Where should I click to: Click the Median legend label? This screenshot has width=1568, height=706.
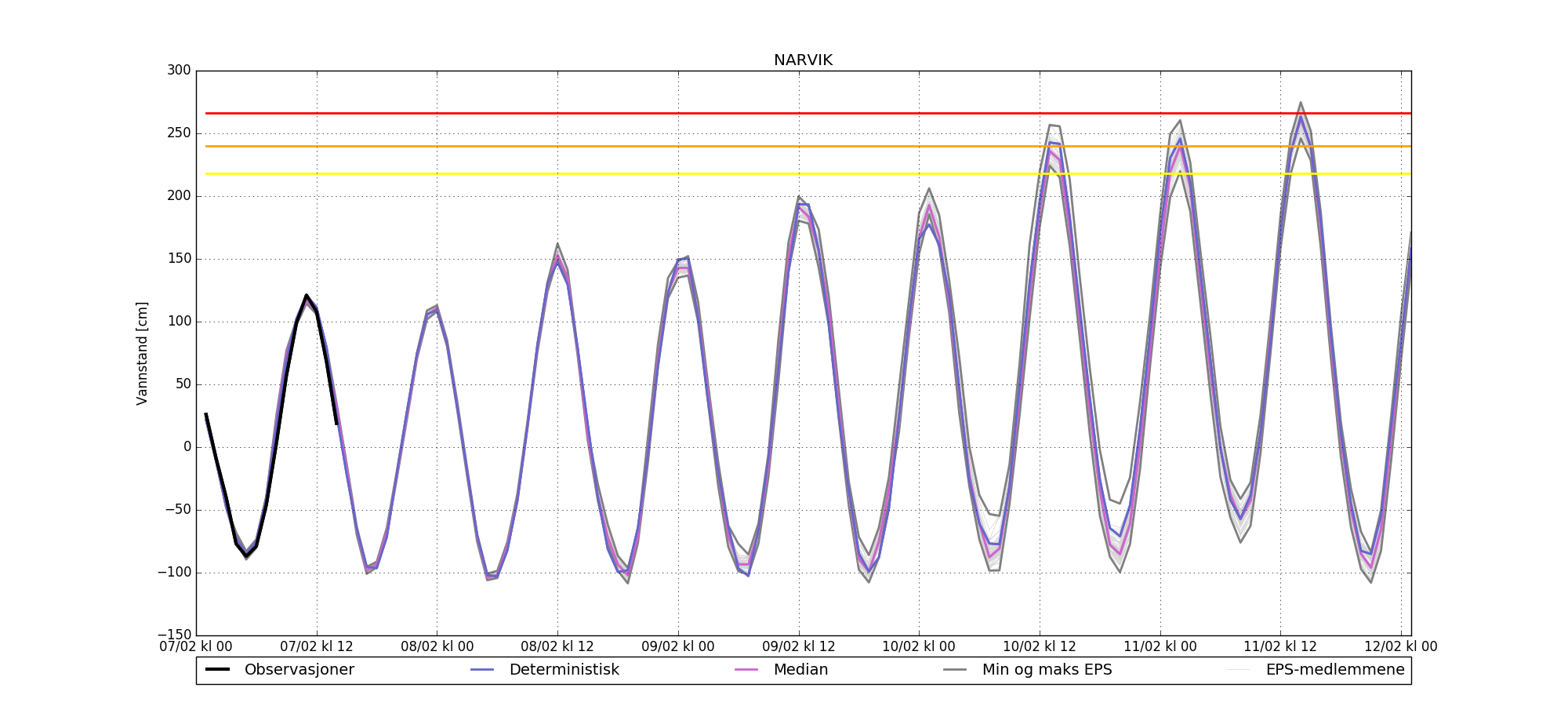click(800, 670)
